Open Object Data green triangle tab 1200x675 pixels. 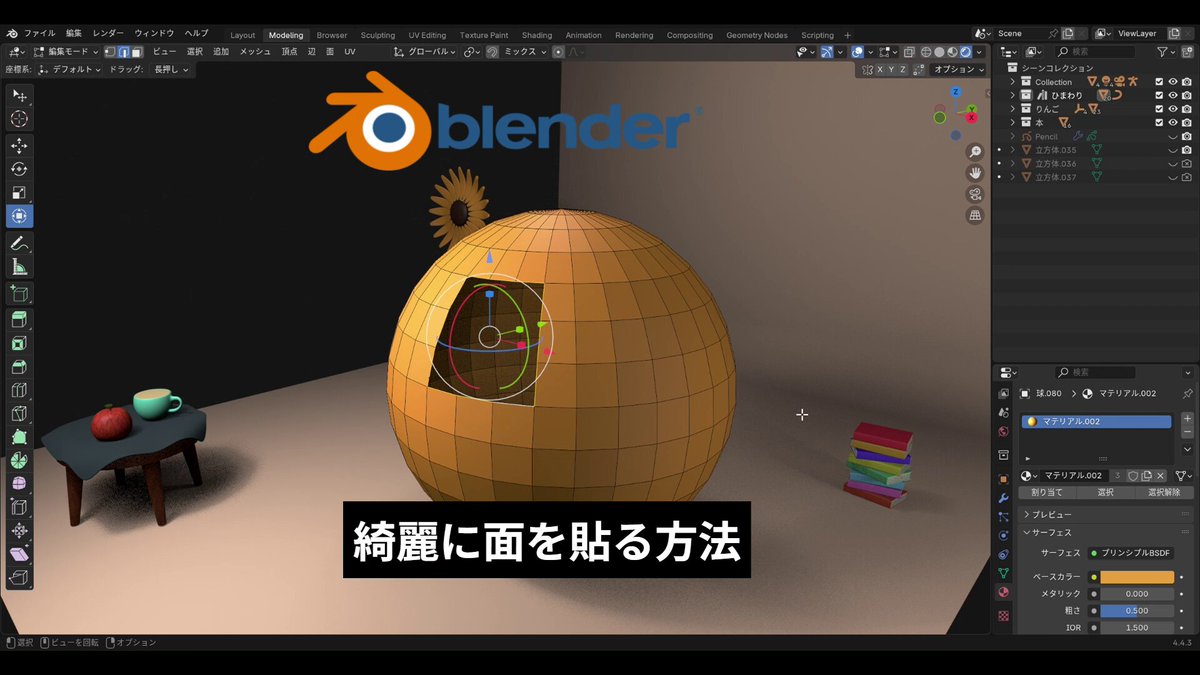1003,573
